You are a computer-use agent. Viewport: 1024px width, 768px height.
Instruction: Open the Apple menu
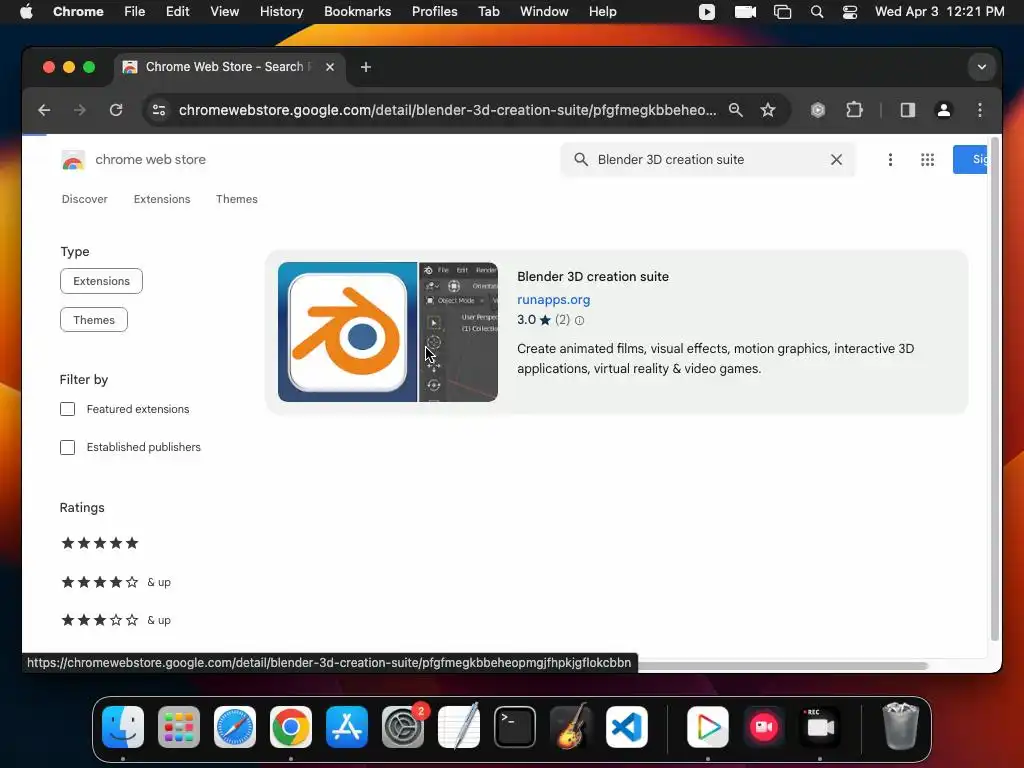point(26,12)
